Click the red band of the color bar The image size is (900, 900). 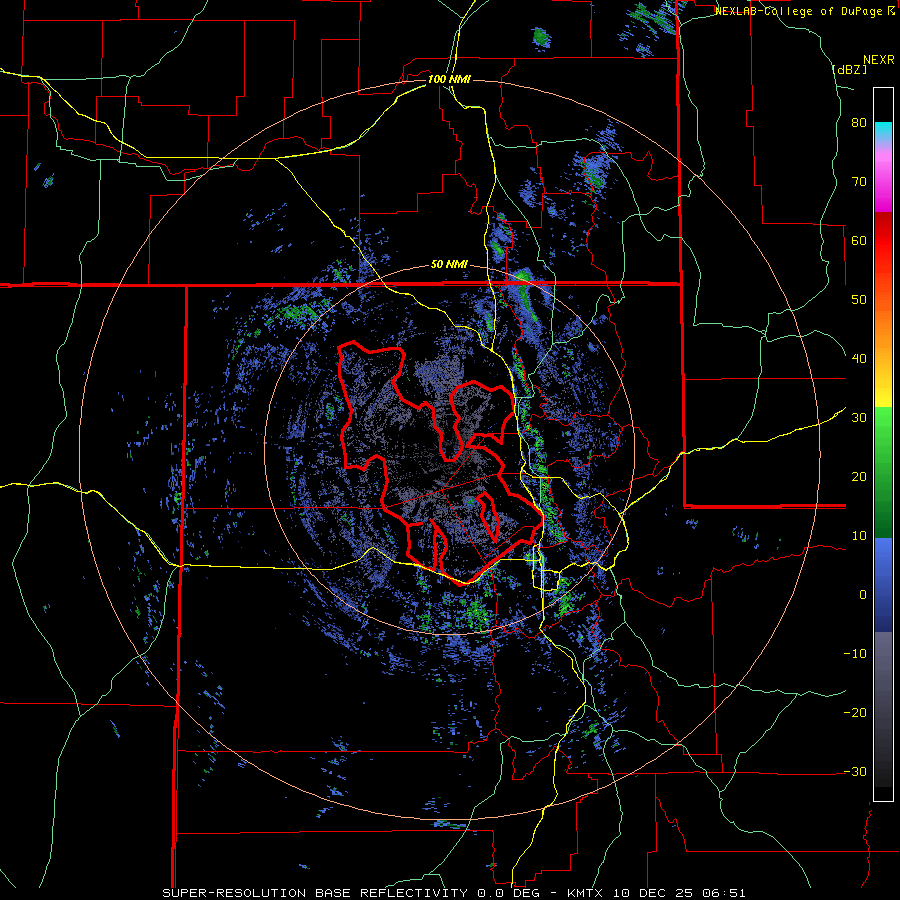[x=883, y=241]
